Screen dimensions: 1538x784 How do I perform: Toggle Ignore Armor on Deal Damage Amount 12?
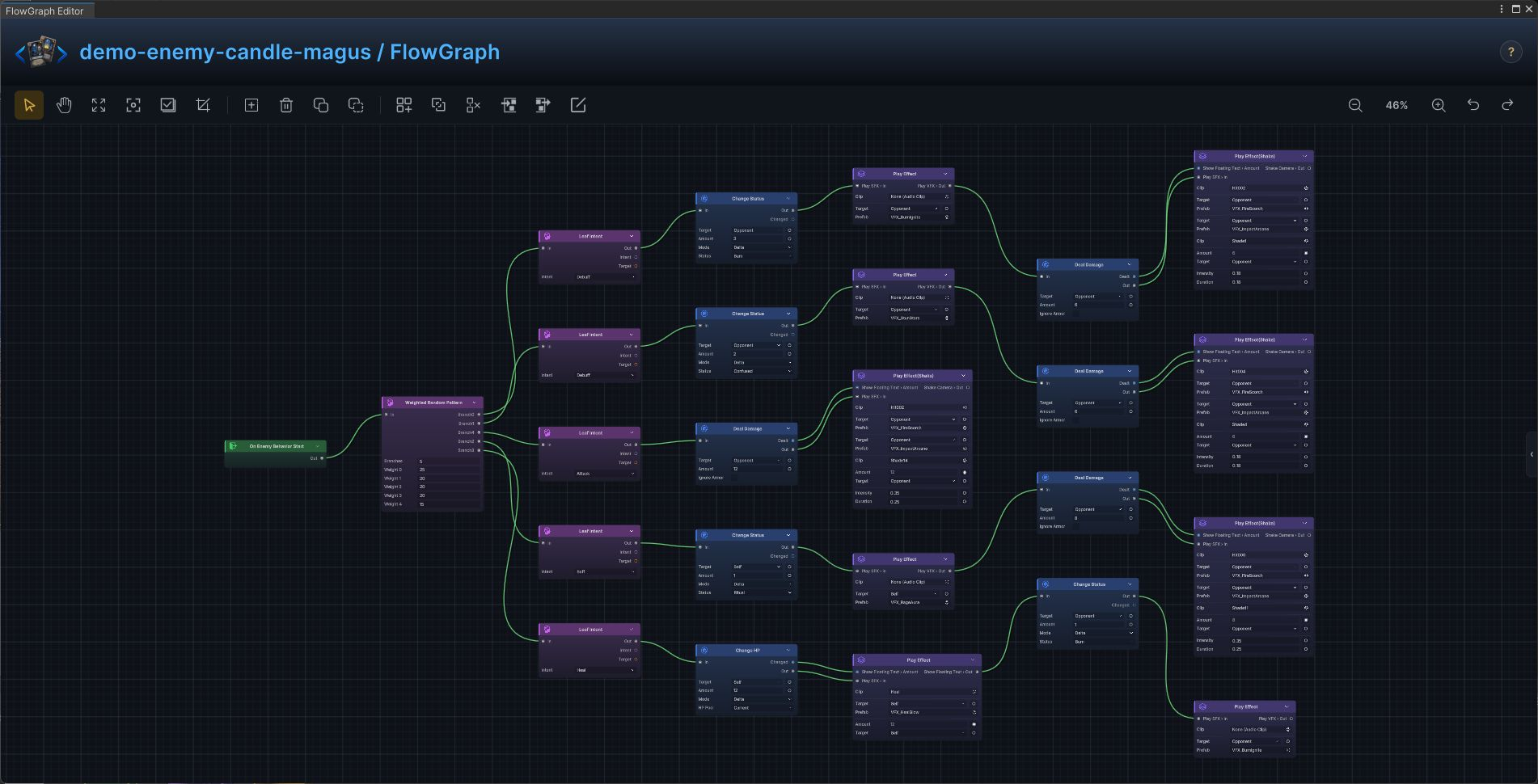point(734,478)
